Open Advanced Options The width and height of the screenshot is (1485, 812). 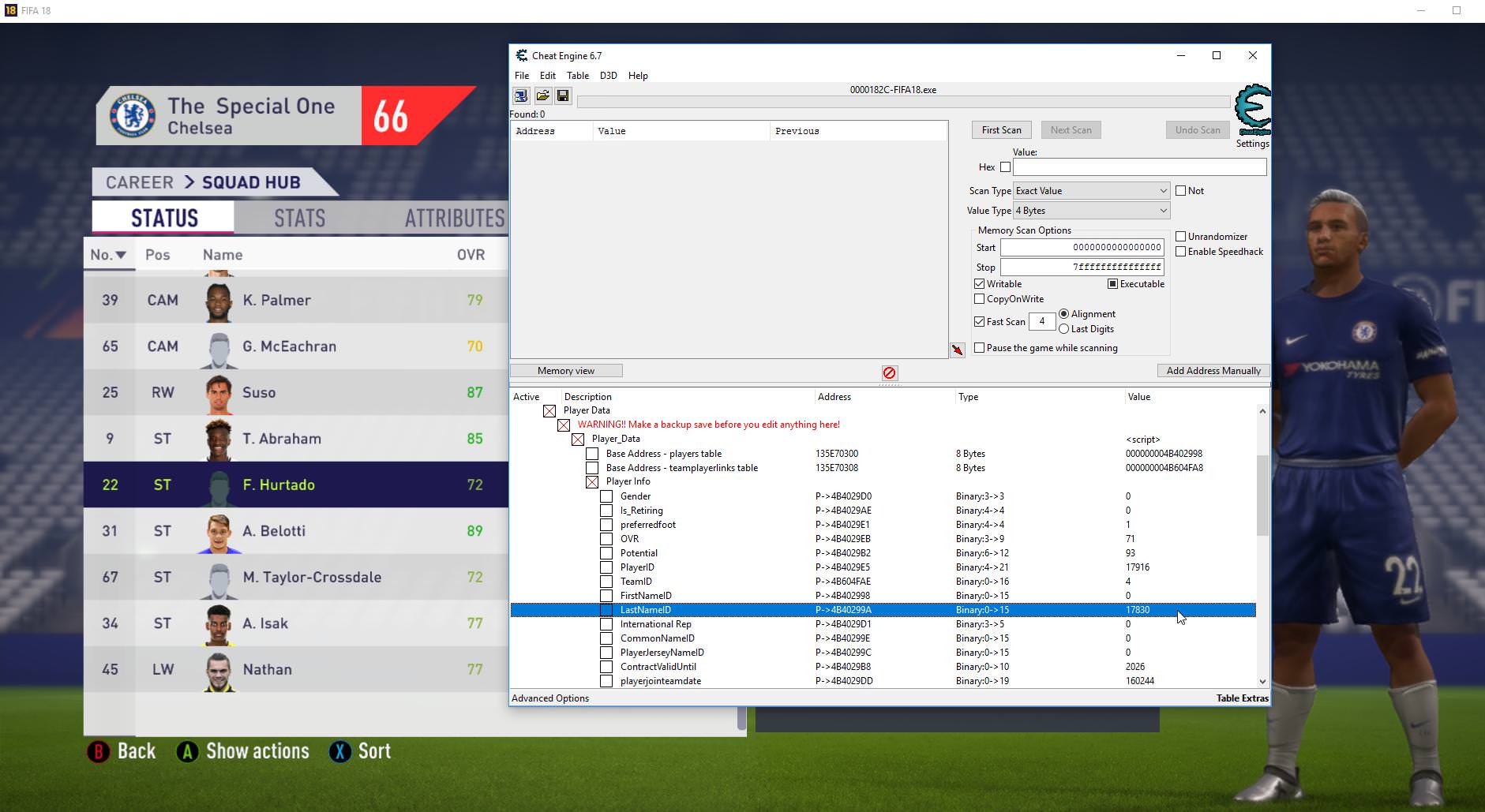click(x=550, y=698)
